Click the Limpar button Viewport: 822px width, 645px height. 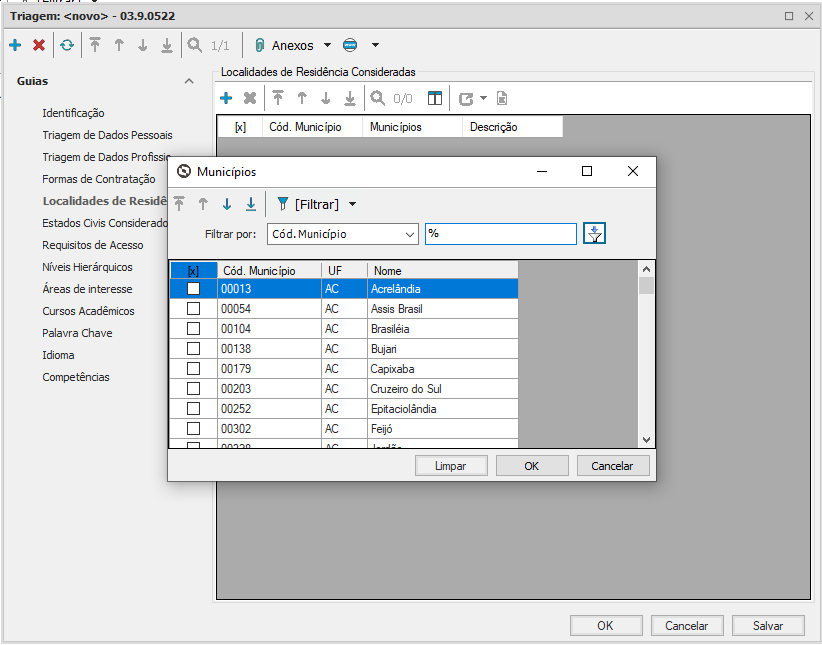coord(450,466)
